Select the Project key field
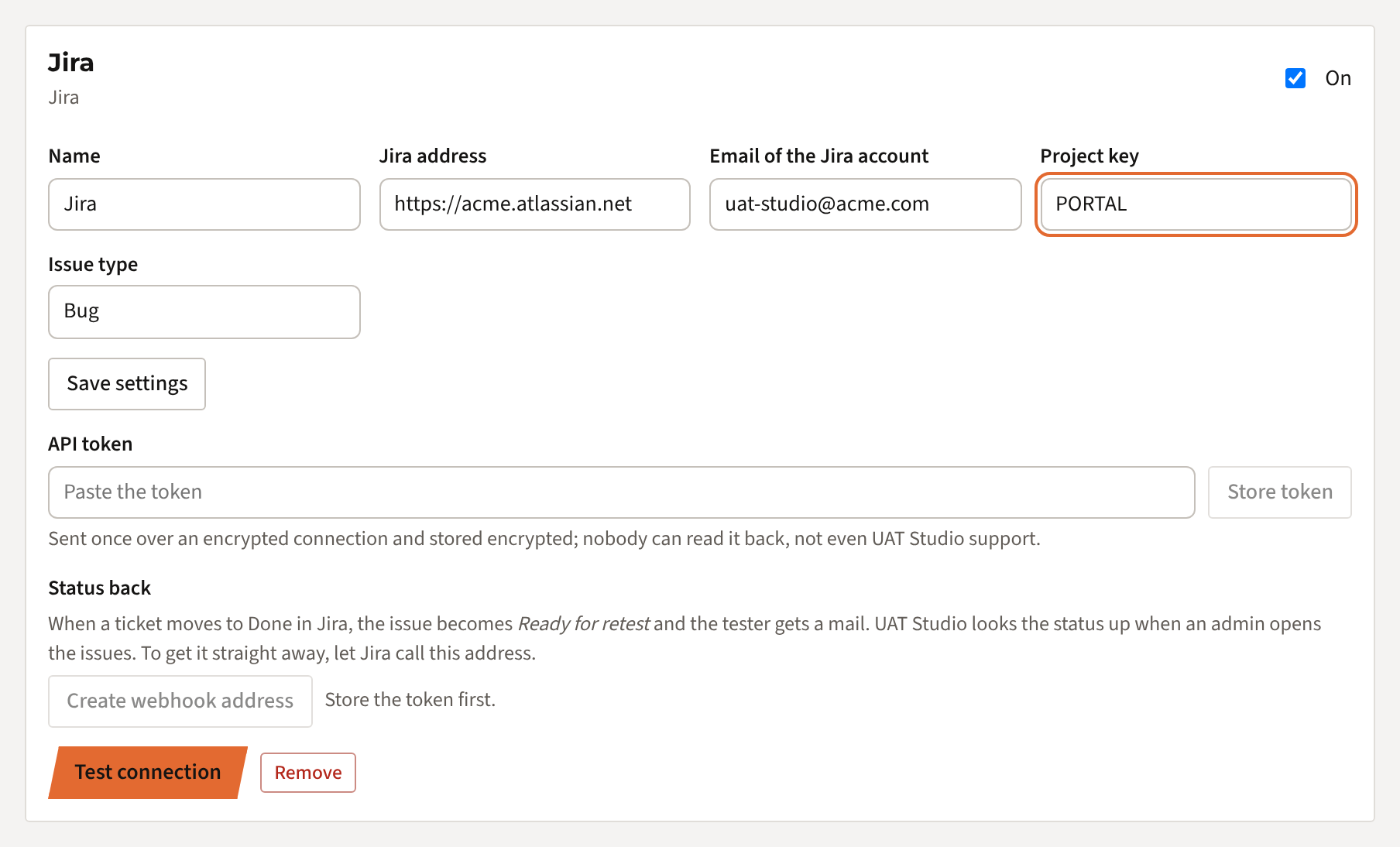1400x847 pixels. coord(1196,204)
